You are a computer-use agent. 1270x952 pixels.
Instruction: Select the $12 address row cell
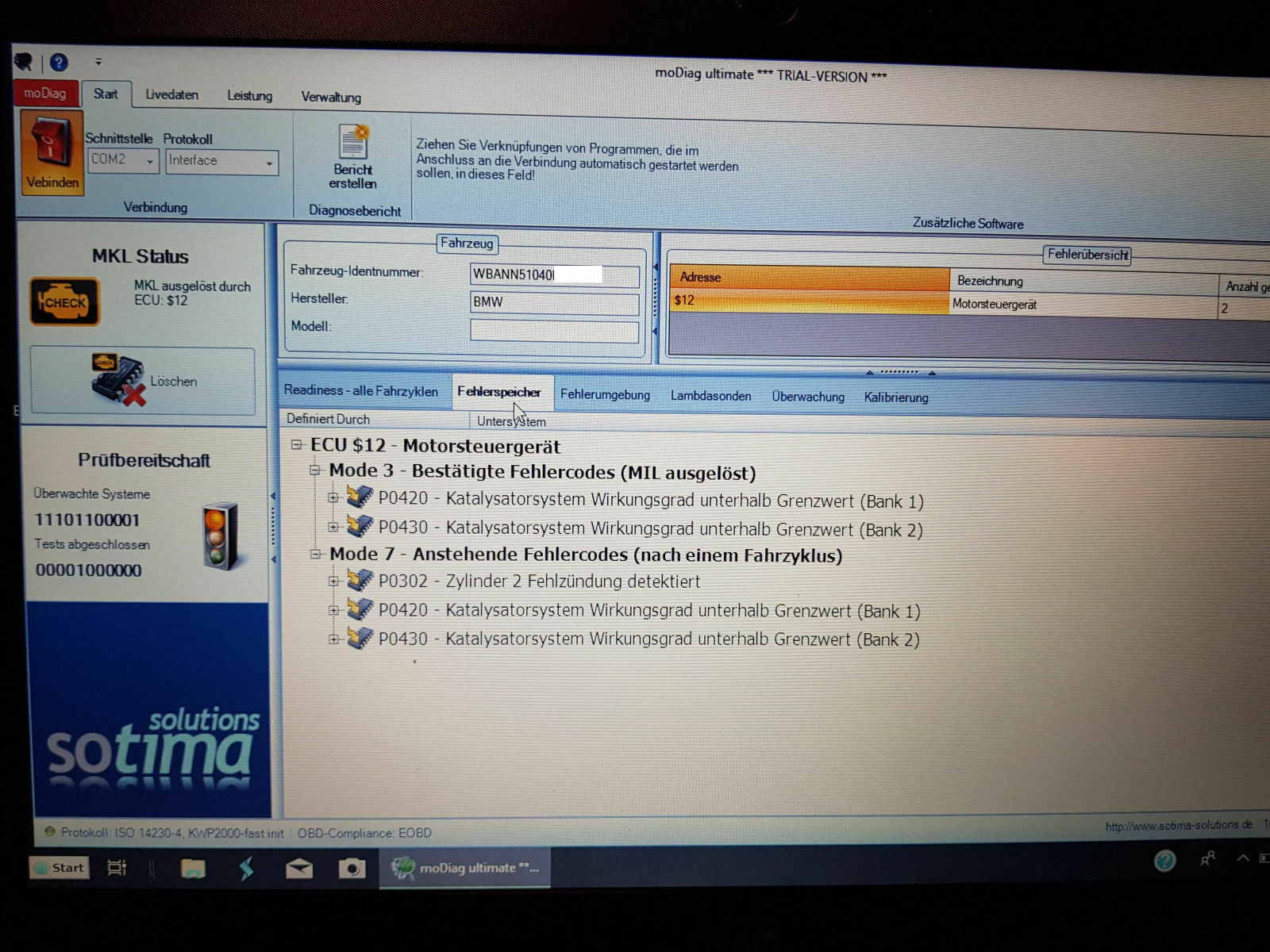point(810,301)
